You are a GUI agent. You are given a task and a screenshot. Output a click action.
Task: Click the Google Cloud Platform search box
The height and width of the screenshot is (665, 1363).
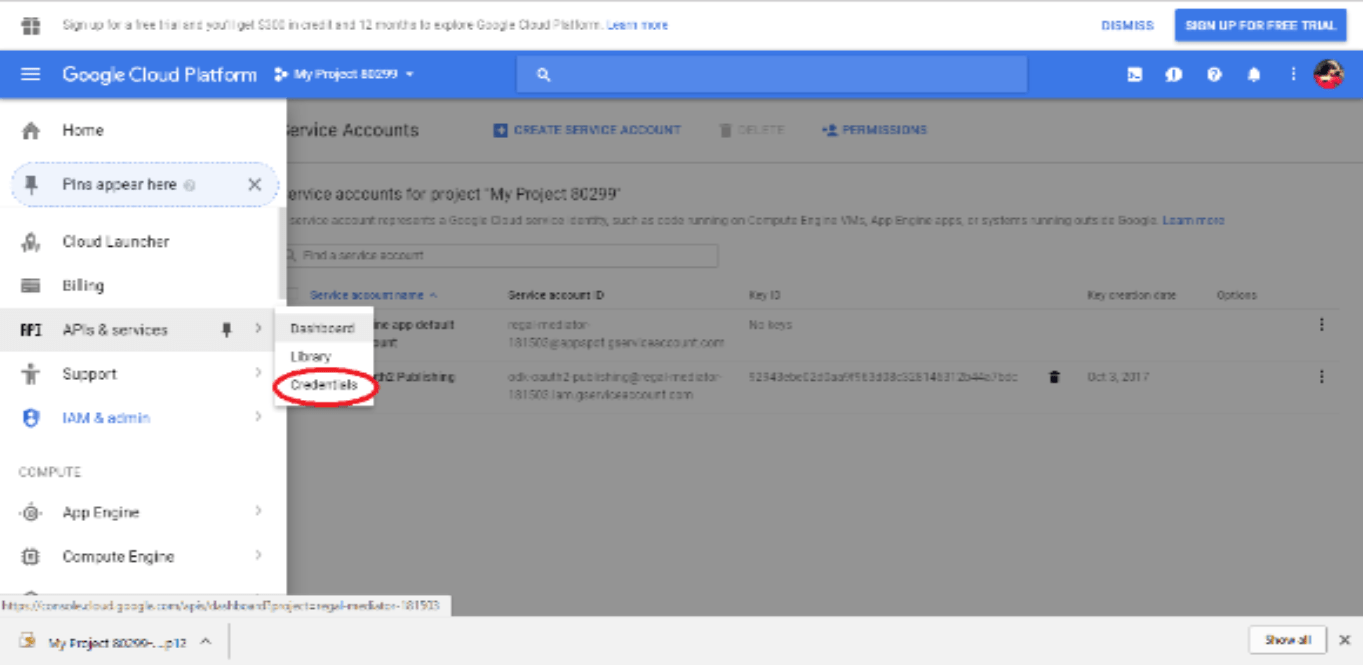[x=772, y=75]
